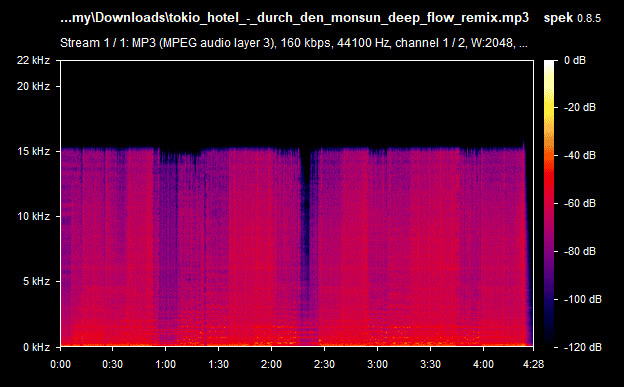Click the -60 dB legend label
Viewport: 624px width, 387px height.
[x=580, y=204]
